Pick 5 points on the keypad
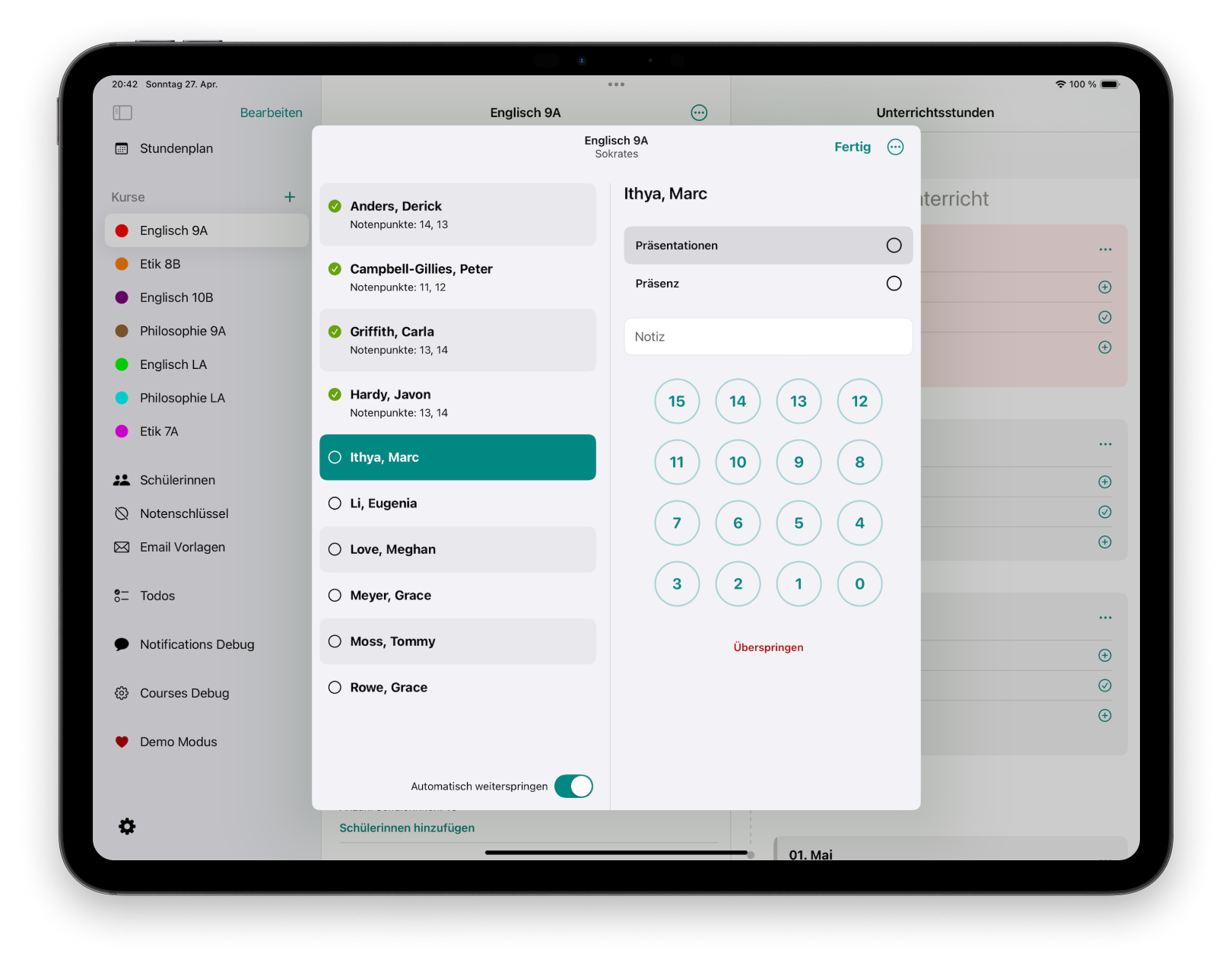The image size is (1232, 966). 799,523
